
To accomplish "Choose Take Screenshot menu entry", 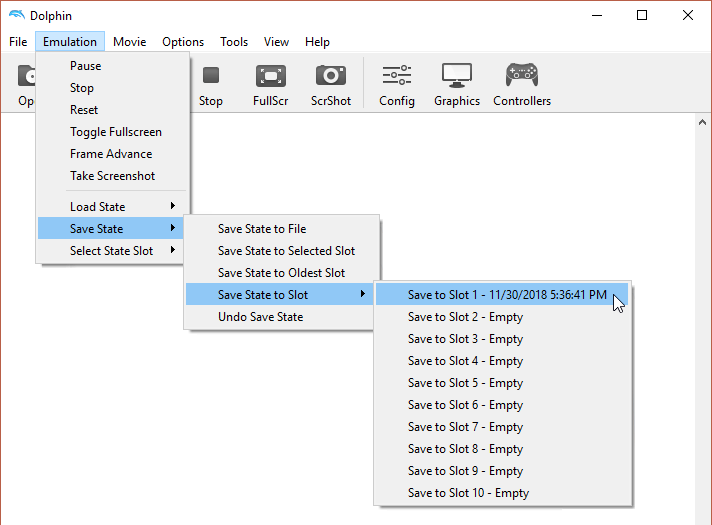I will click(x=113, y=176).
